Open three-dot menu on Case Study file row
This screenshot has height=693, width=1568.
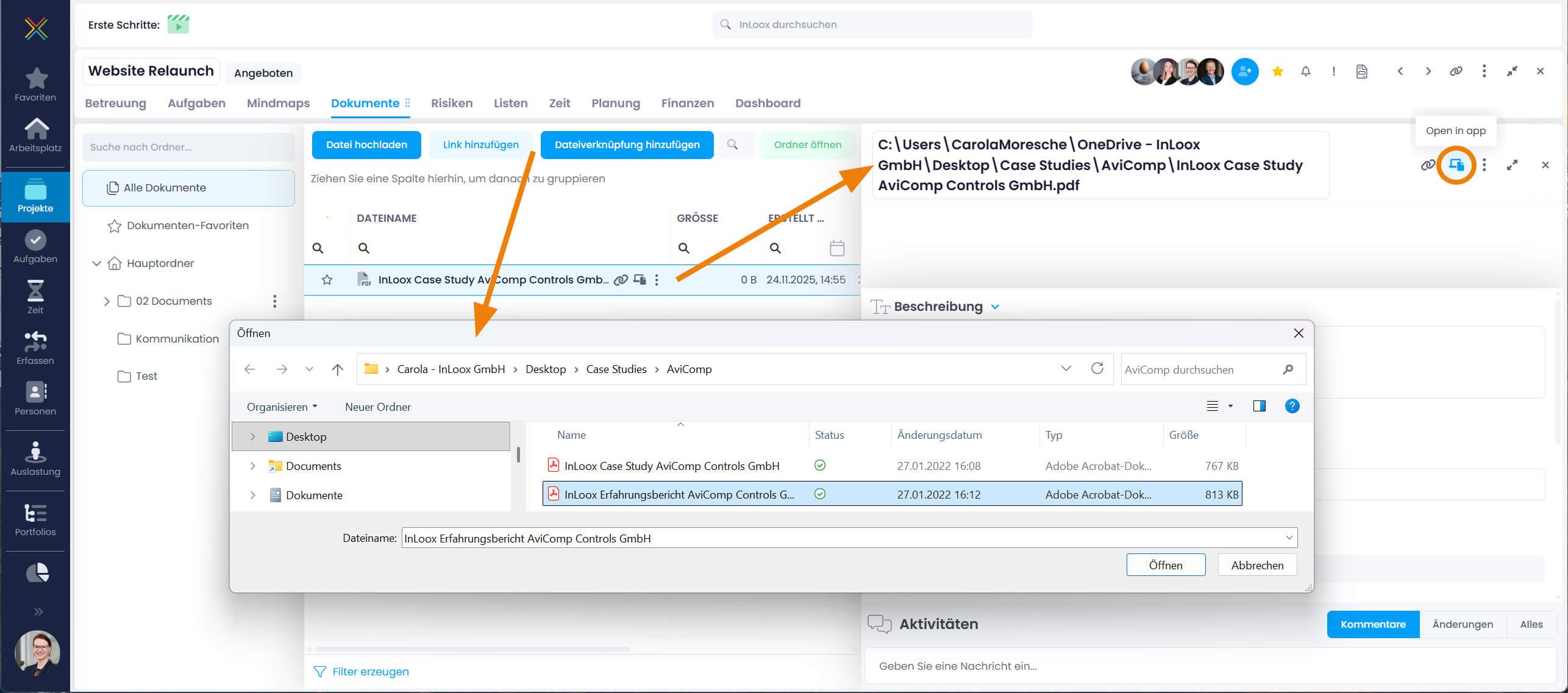(x=657, y=280)
